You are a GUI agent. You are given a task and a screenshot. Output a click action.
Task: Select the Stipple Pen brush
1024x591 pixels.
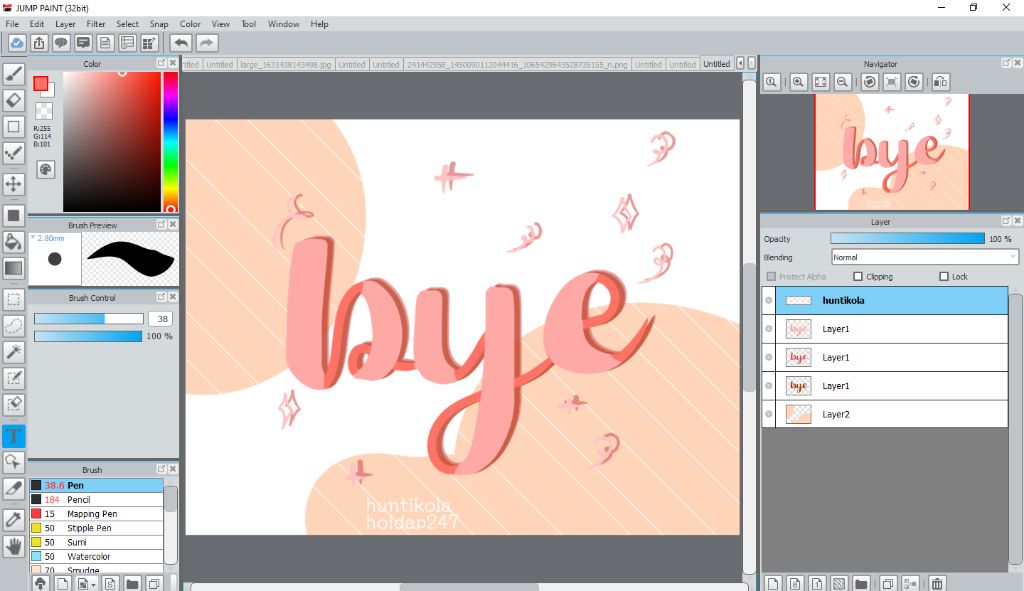96,528
